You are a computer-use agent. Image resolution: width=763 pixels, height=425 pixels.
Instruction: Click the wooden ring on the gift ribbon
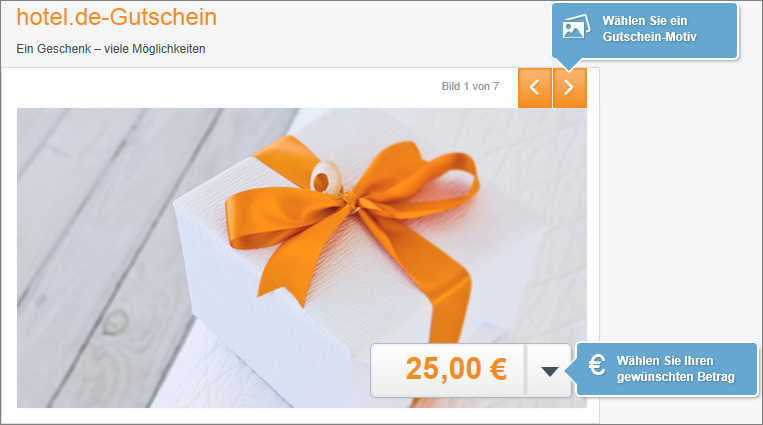coord(324,176)
